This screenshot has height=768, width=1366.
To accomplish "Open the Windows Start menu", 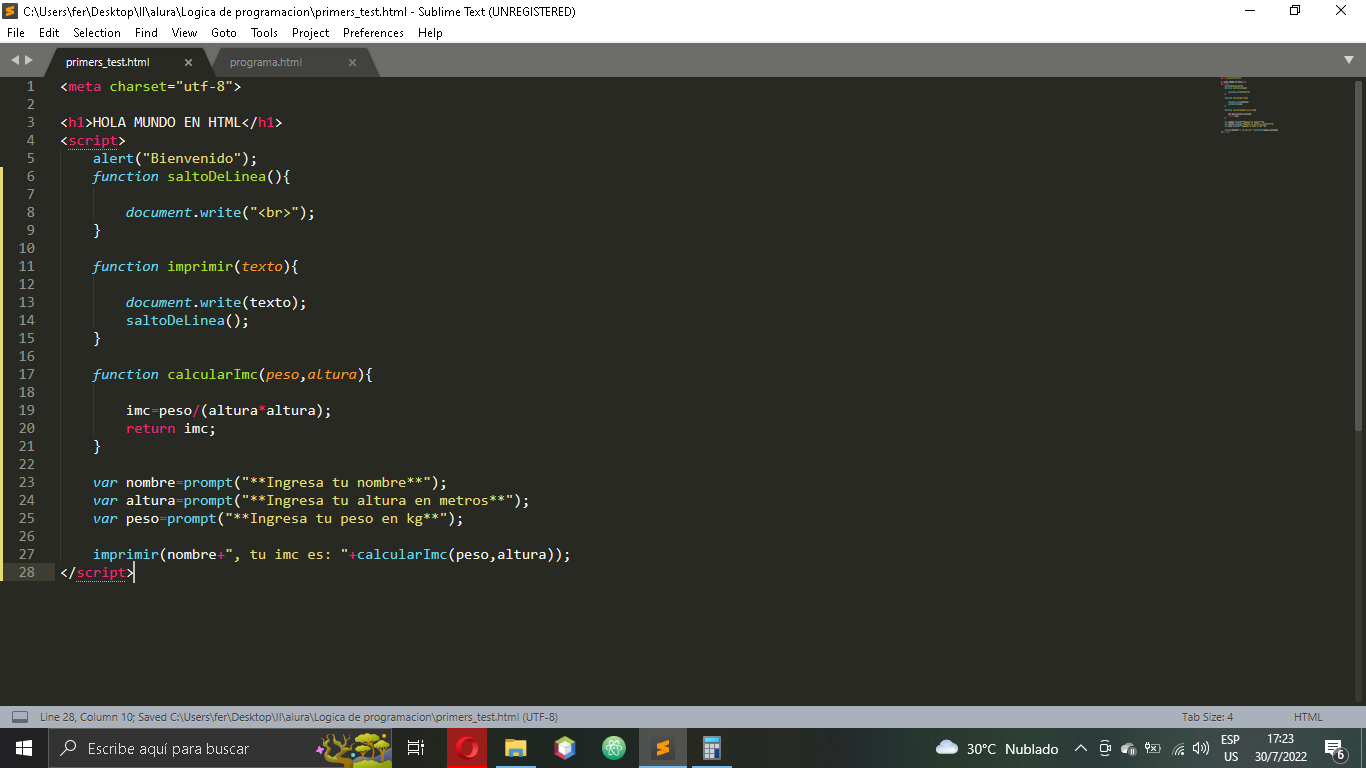I will 24,748.
